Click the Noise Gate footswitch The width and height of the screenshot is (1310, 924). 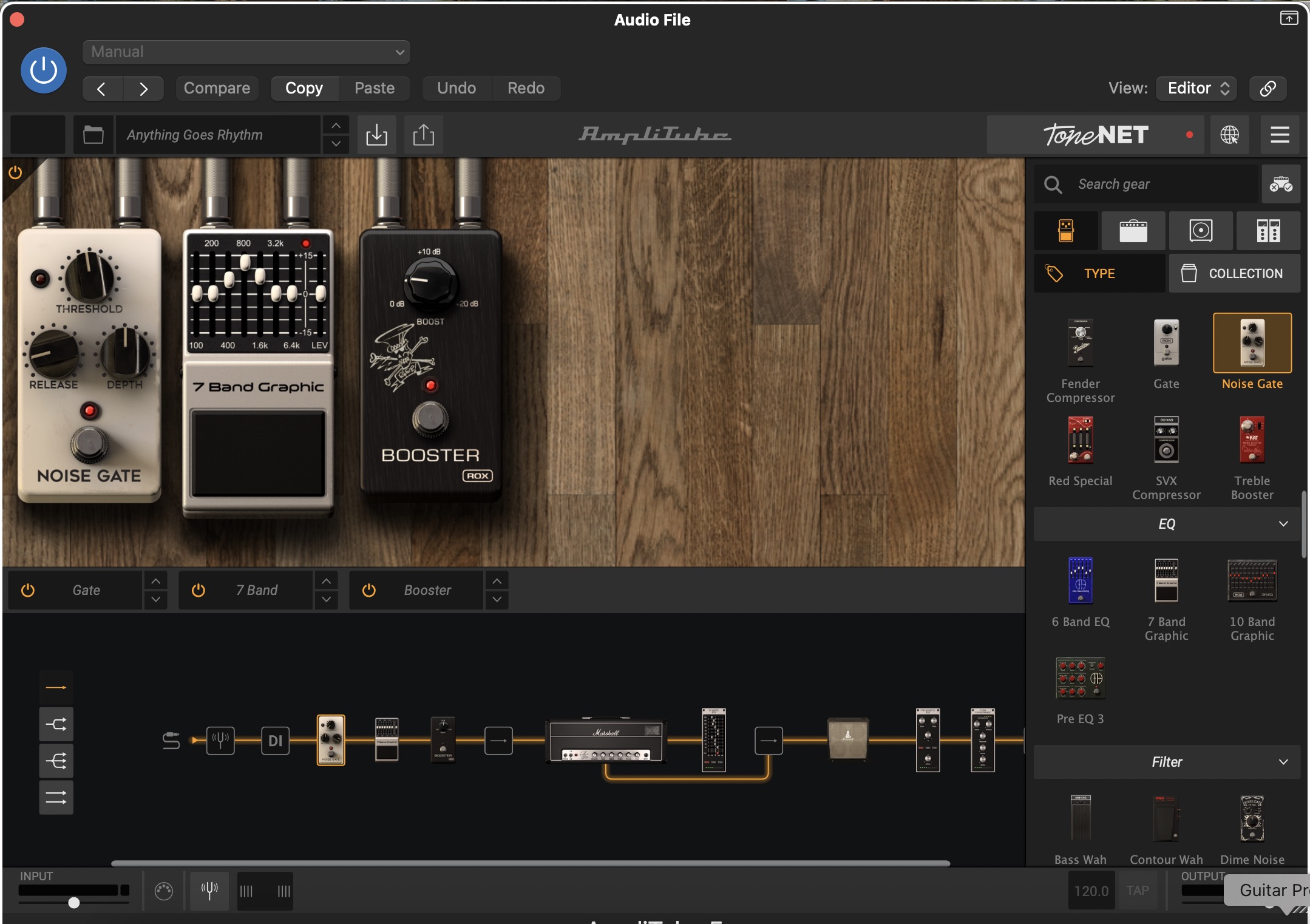89,444
